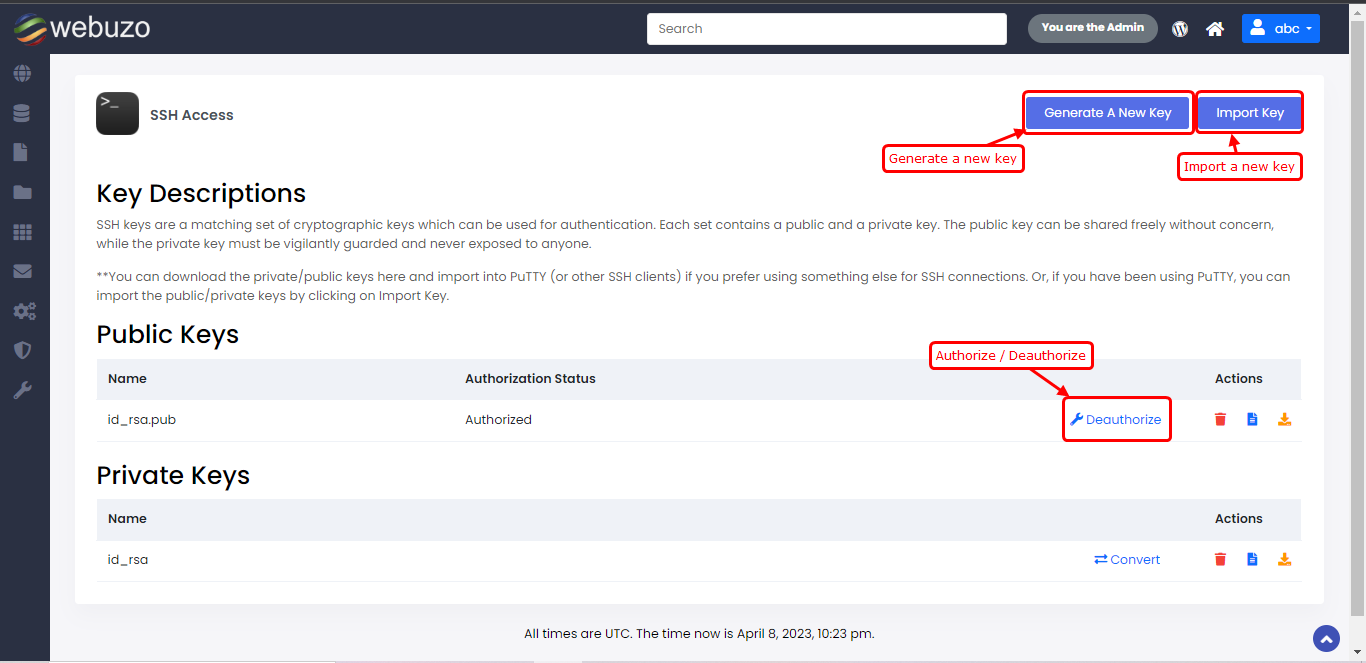This screenshot has height=663, width=1366.
Task: Open the globe Domains sidebar icon
Action: point(22,73)
